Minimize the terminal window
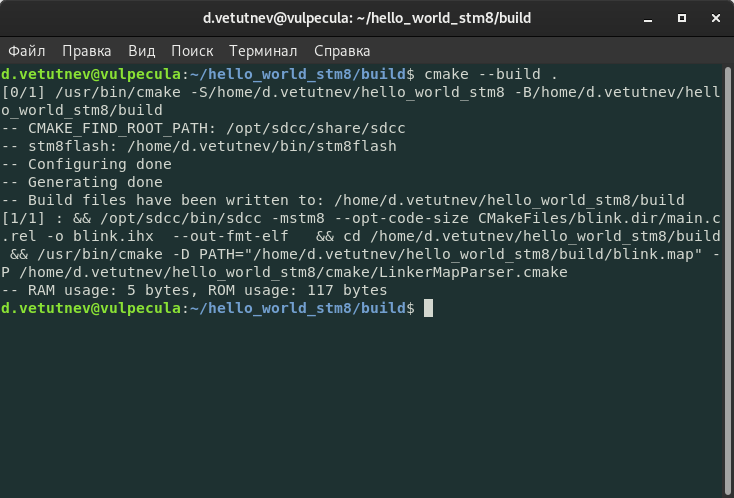 pos(648,18)
